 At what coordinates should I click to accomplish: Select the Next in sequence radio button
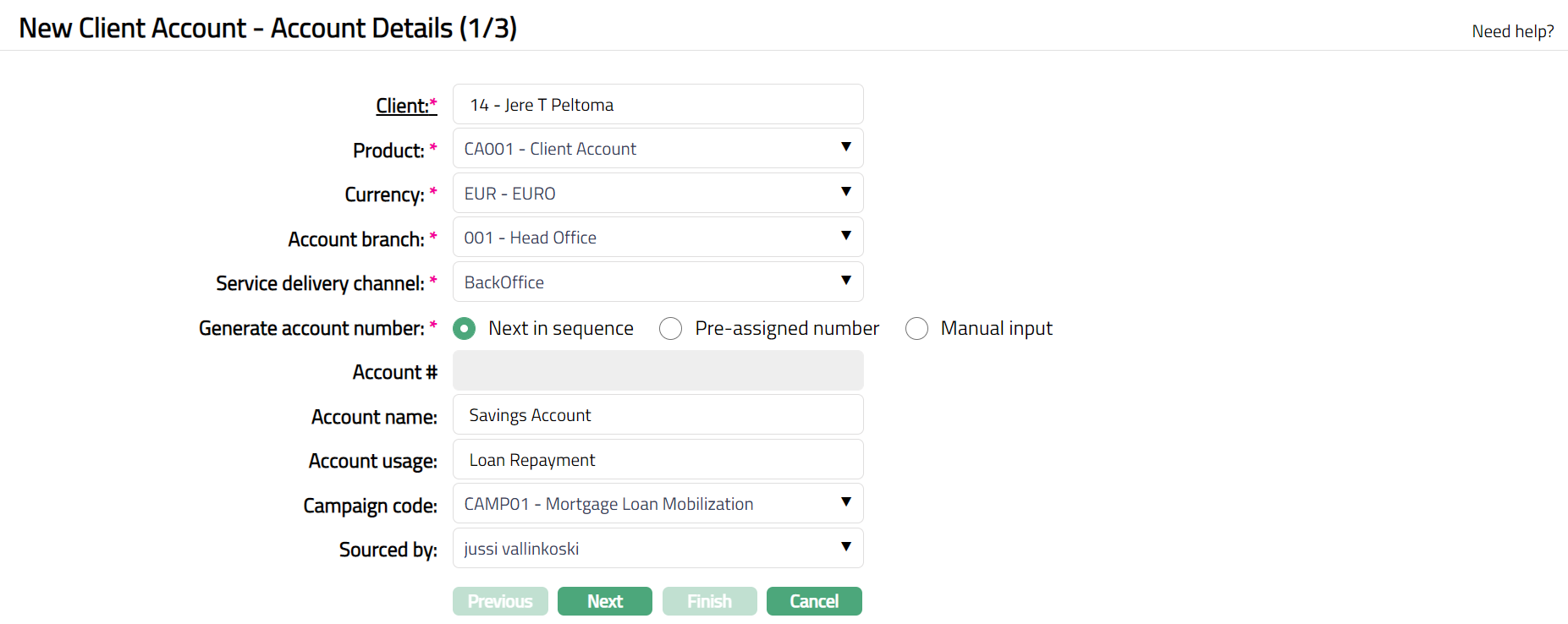464,328
